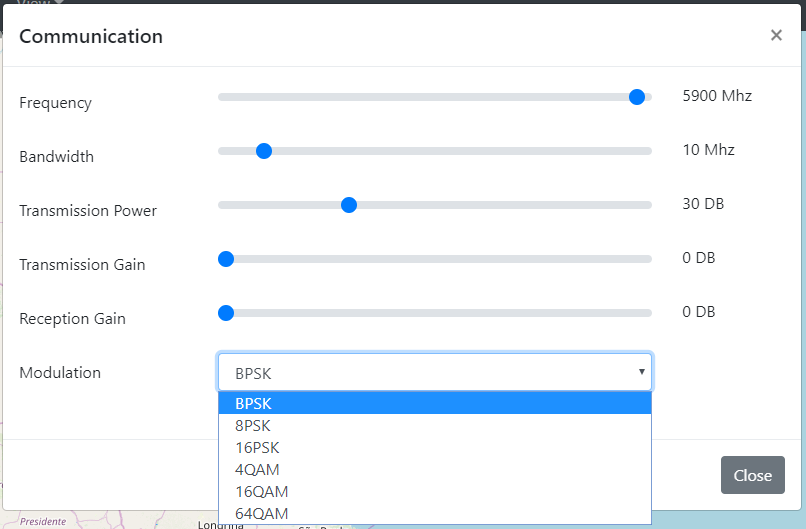806x529 pixels.
Task: Click the Transmission Gain slider handle
Action: click(x=226, y=259)
